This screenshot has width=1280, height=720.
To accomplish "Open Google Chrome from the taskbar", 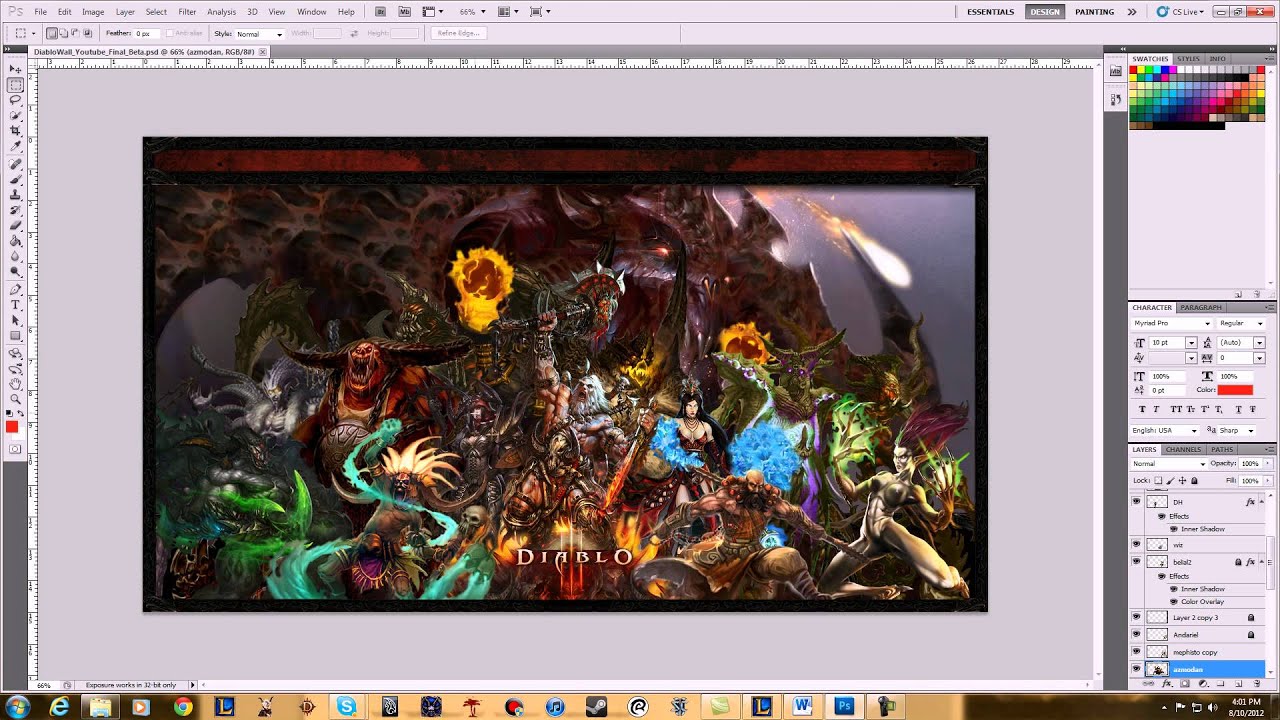I will click(x=183, y=707).
